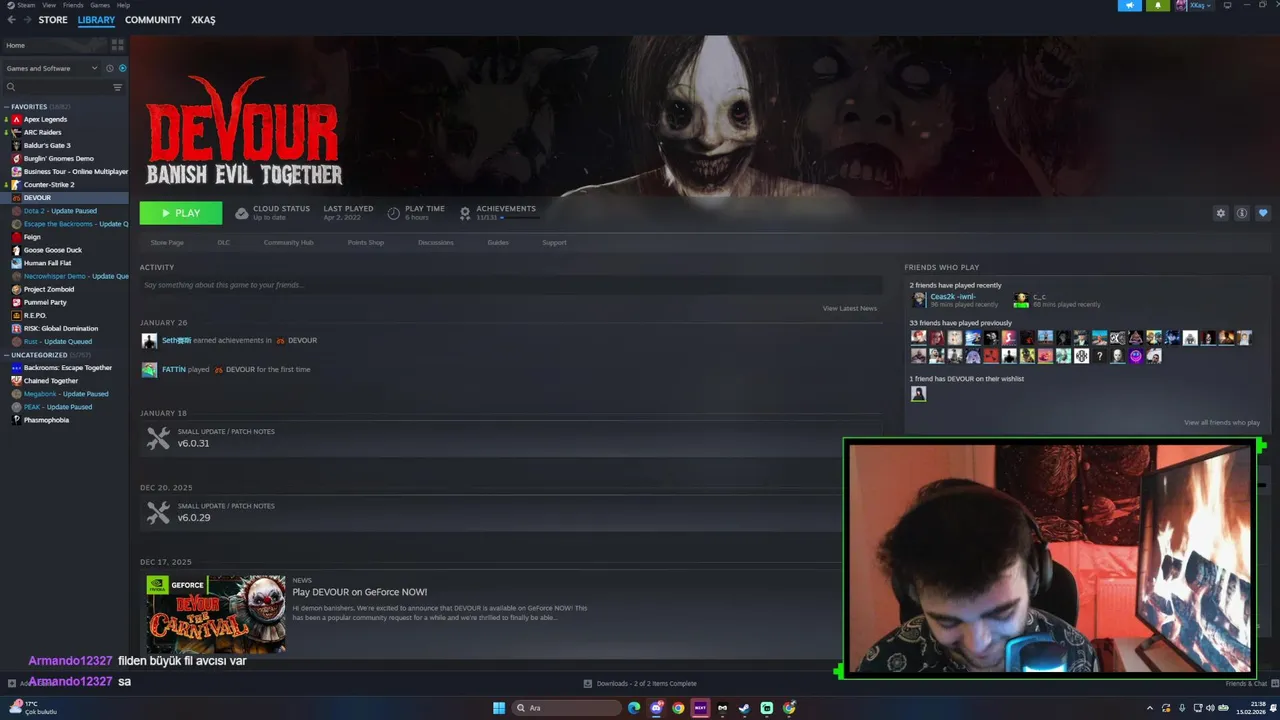
Task: Open the advanced library filter options
Action: [x=117, y=87]
